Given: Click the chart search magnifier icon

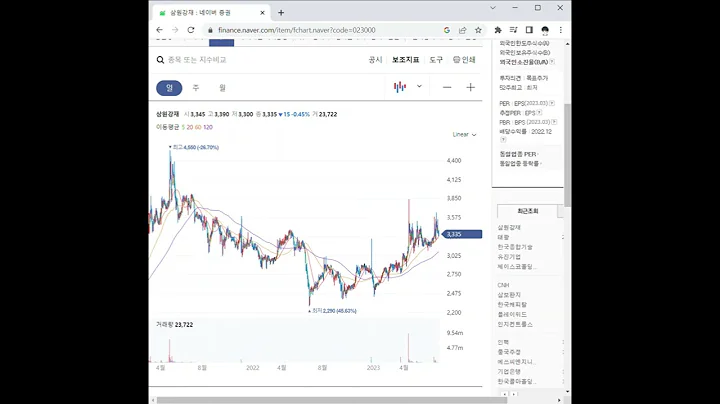Looking at the screenshot, I should (160, 60).
